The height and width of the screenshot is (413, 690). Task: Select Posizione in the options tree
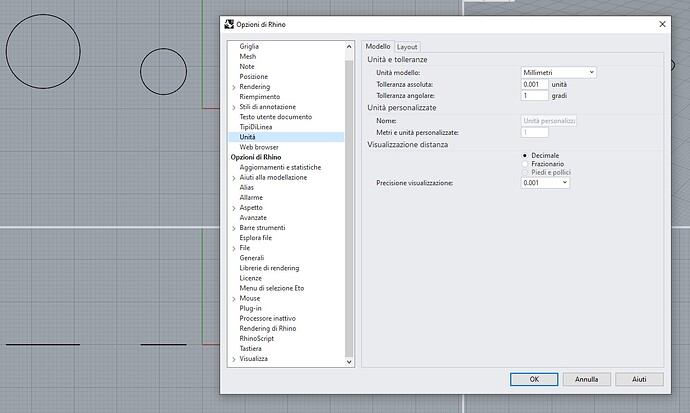click(253, 77)
